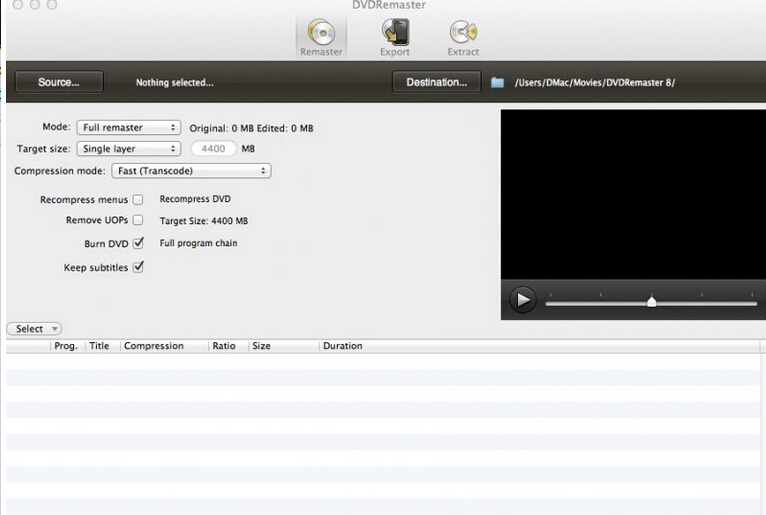Viewport: 766px width, 515px height.
Task: Click the 4400 MB size field
Action: tap(211, 149)
